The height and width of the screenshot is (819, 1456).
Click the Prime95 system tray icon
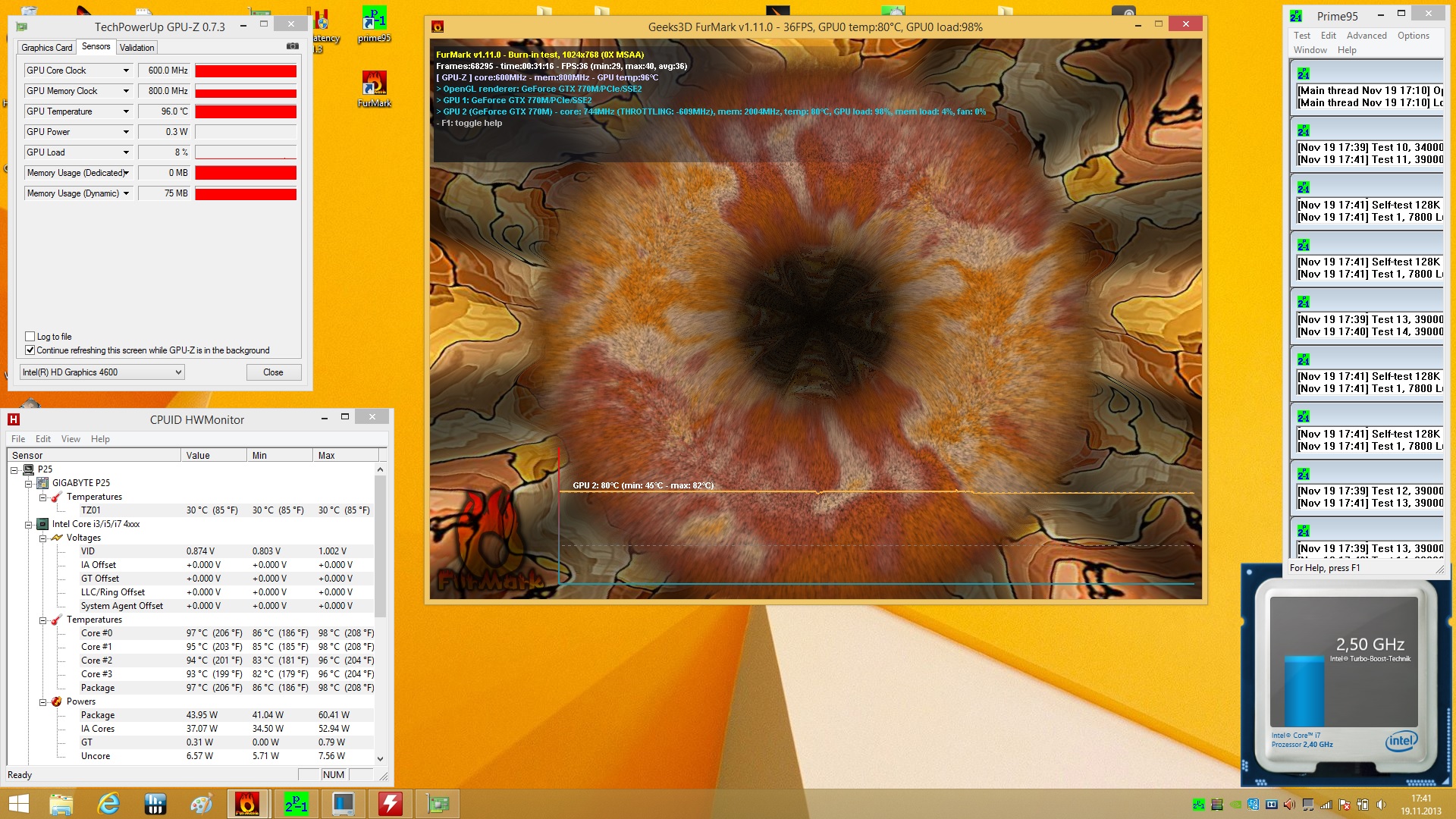coord(1199,805)
